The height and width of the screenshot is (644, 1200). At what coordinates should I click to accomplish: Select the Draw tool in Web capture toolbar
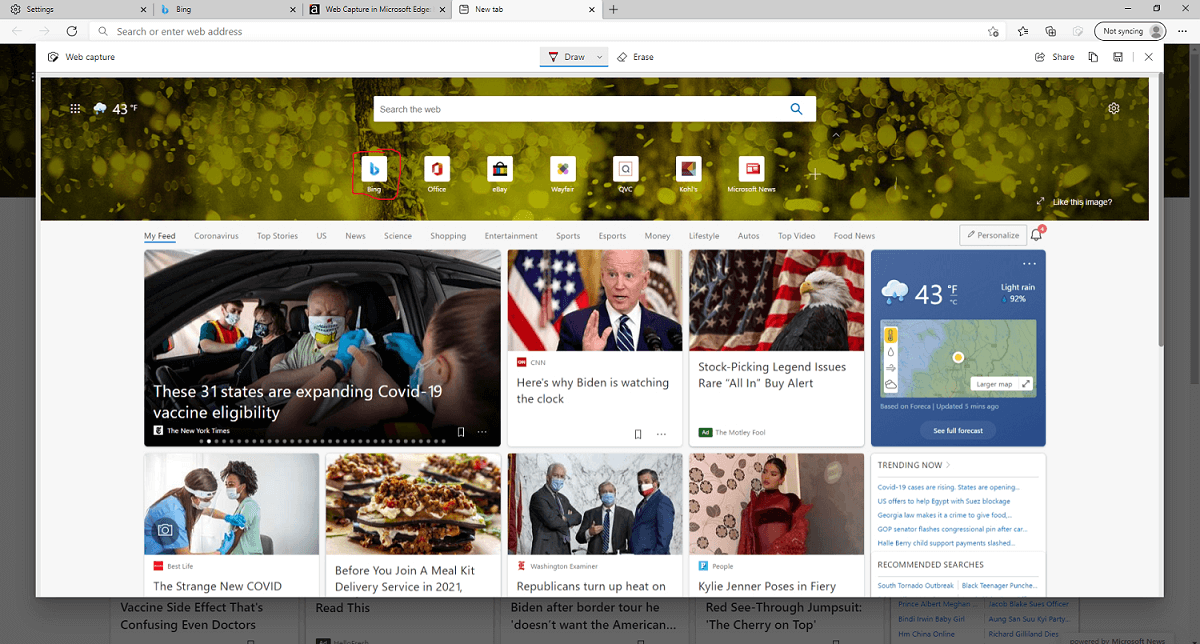coord(568,57)
